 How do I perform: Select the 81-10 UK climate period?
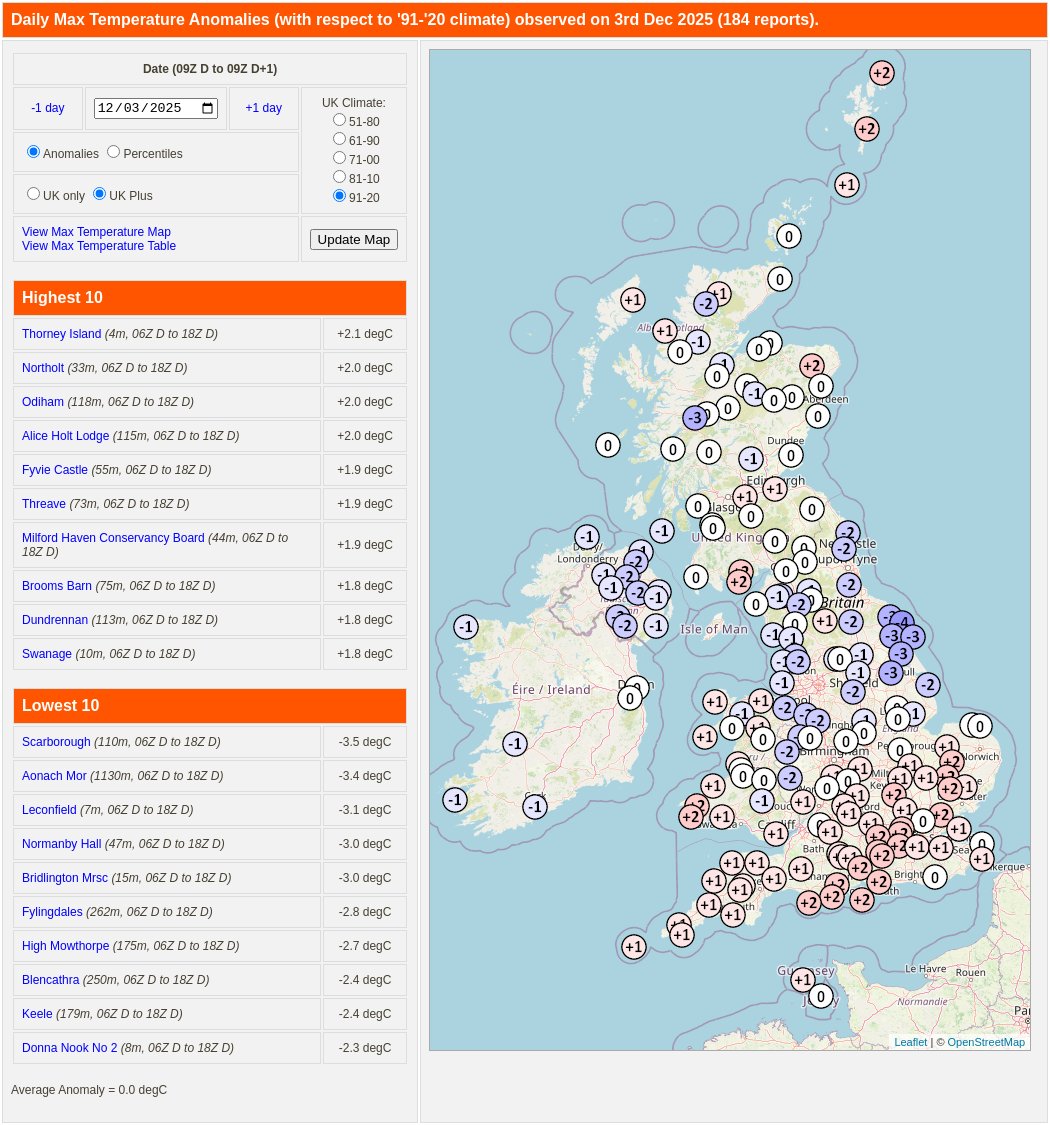(x=339, y=176)
